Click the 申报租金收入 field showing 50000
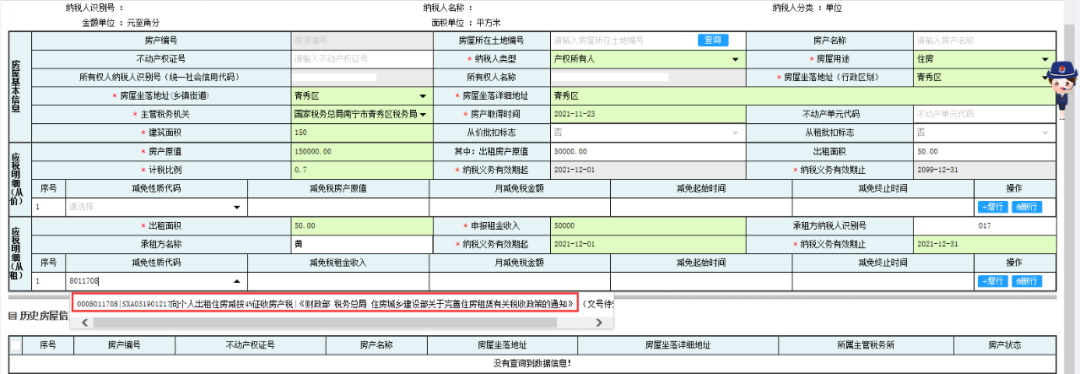The height and width of the screenshot is (374, 1080). point(649,225)
